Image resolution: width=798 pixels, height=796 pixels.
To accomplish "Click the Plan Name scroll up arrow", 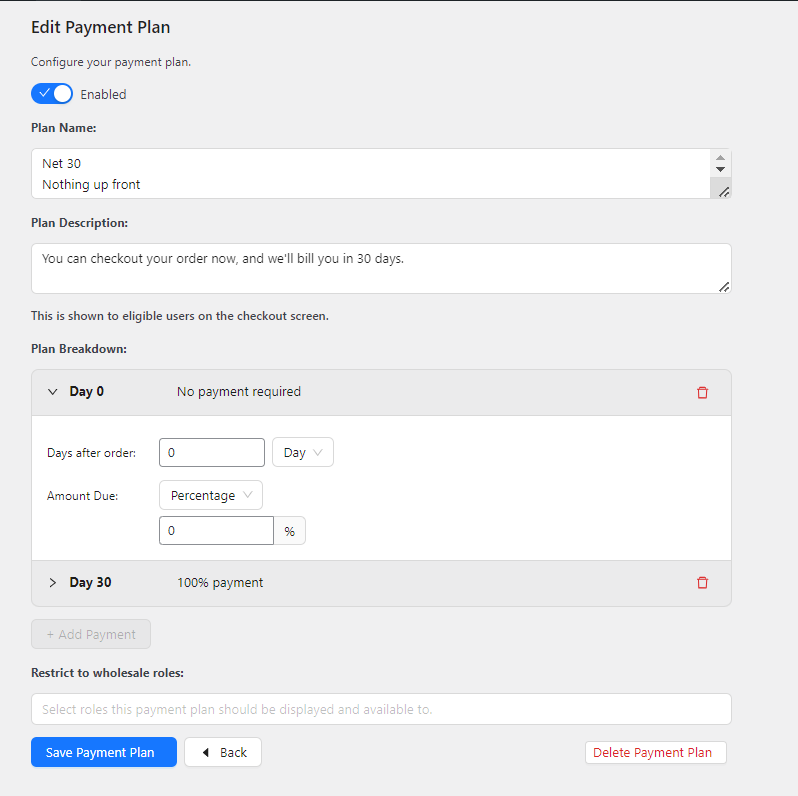I will coord(720,158).
